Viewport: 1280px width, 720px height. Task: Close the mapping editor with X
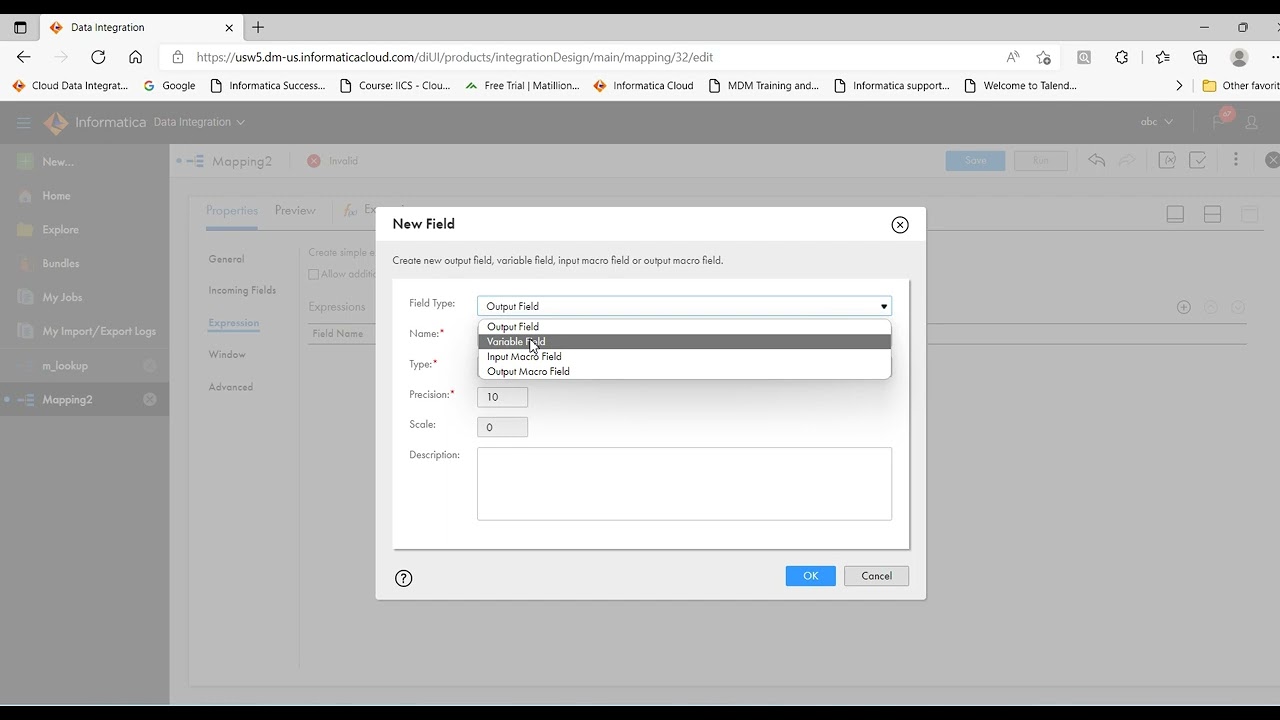[1272, 160]
